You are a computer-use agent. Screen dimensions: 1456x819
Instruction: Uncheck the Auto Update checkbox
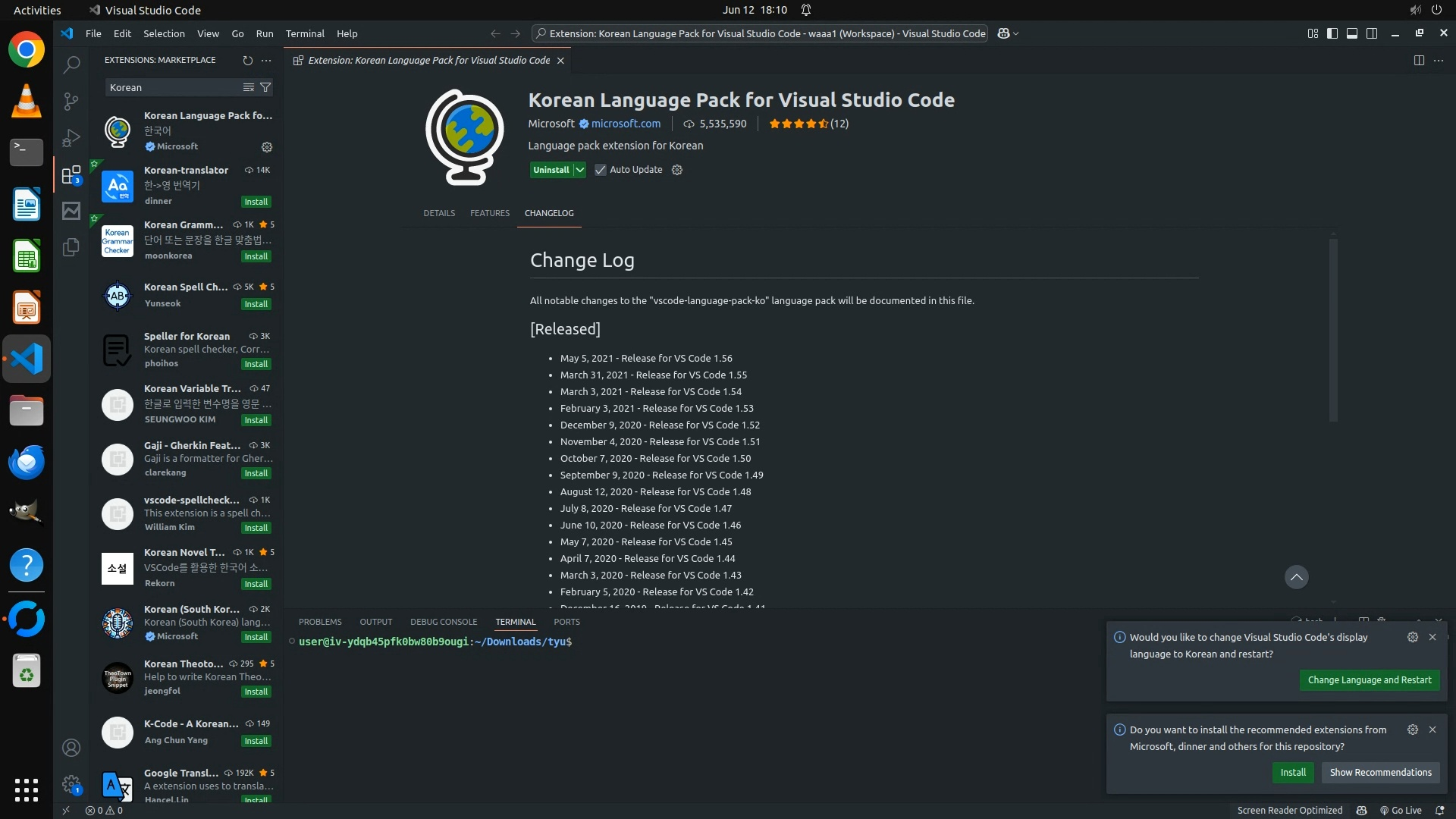(x=601, y=170)
